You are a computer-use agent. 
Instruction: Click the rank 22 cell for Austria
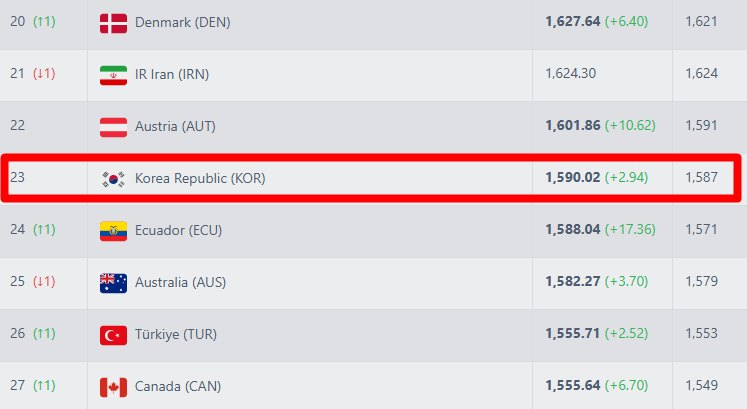point(19,127)
